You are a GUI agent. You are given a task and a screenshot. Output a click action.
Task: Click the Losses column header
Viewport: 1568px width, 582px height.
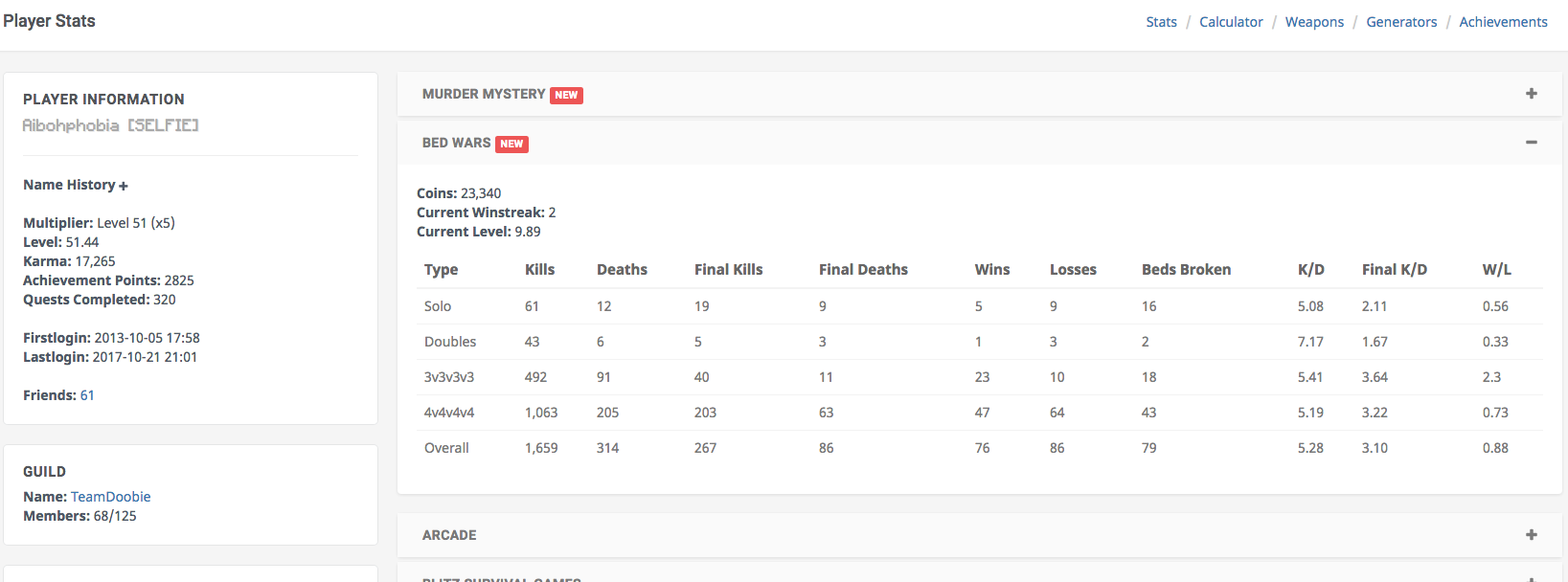point(1073,270)
